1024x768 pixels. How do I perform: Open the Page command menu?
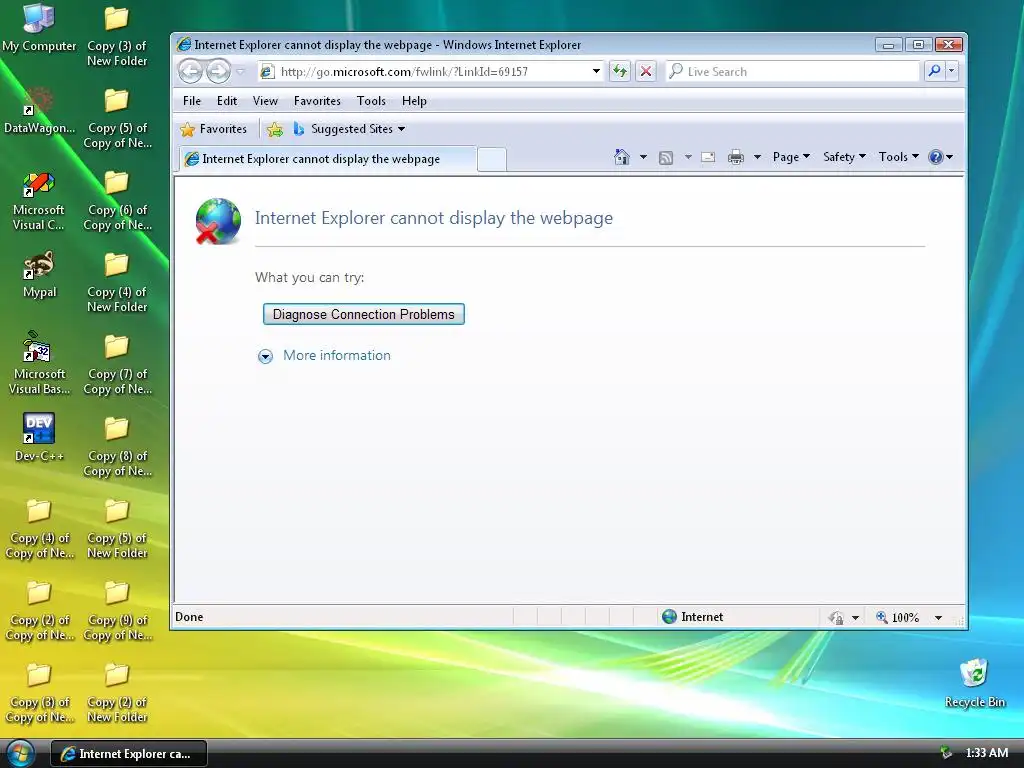coord(791,157)
